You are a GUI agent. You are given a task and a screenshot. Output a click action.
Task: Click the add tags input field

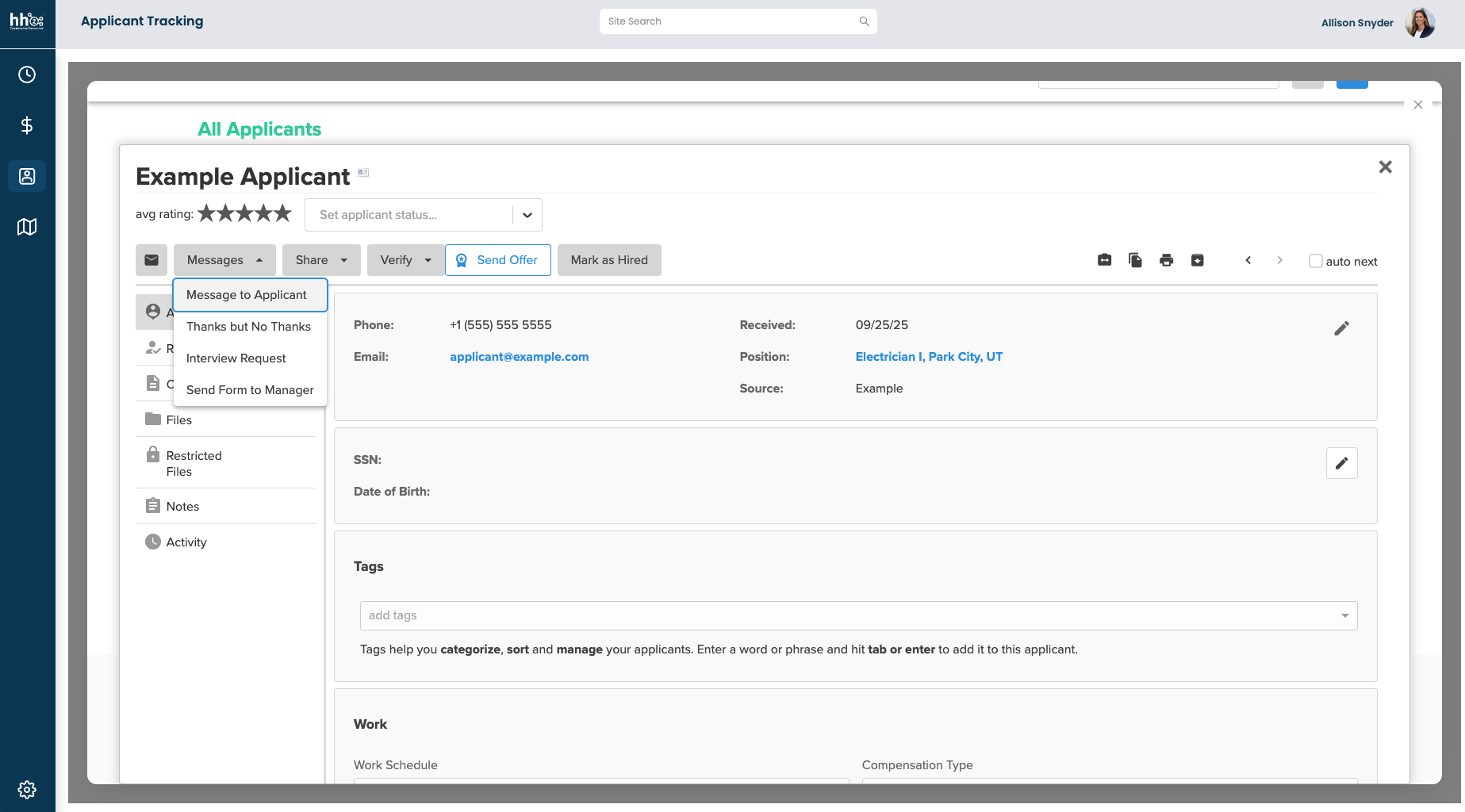849,615
